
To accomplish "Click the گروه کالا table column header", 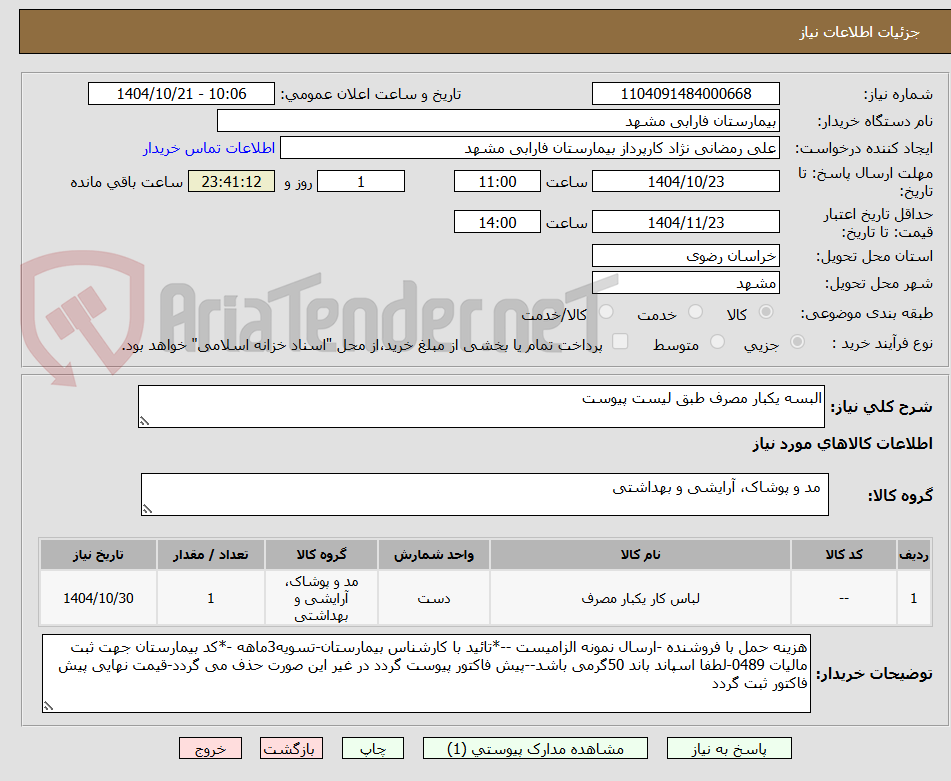I will tap(321, 554).
